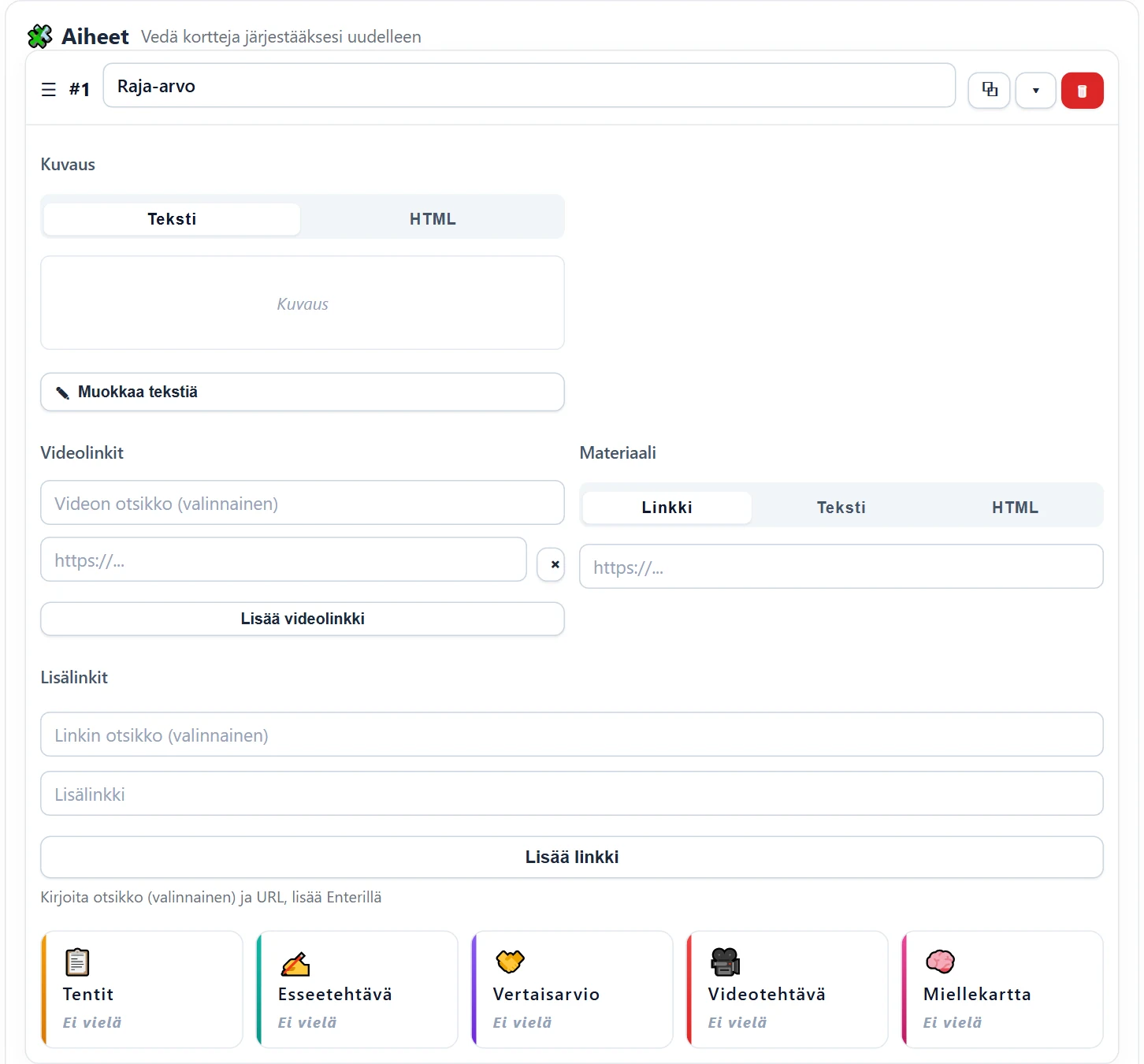Switch Kuvaus editor to Teksti tab
This screenshot has width=1144, height=1064.
(x=172, y=219)
